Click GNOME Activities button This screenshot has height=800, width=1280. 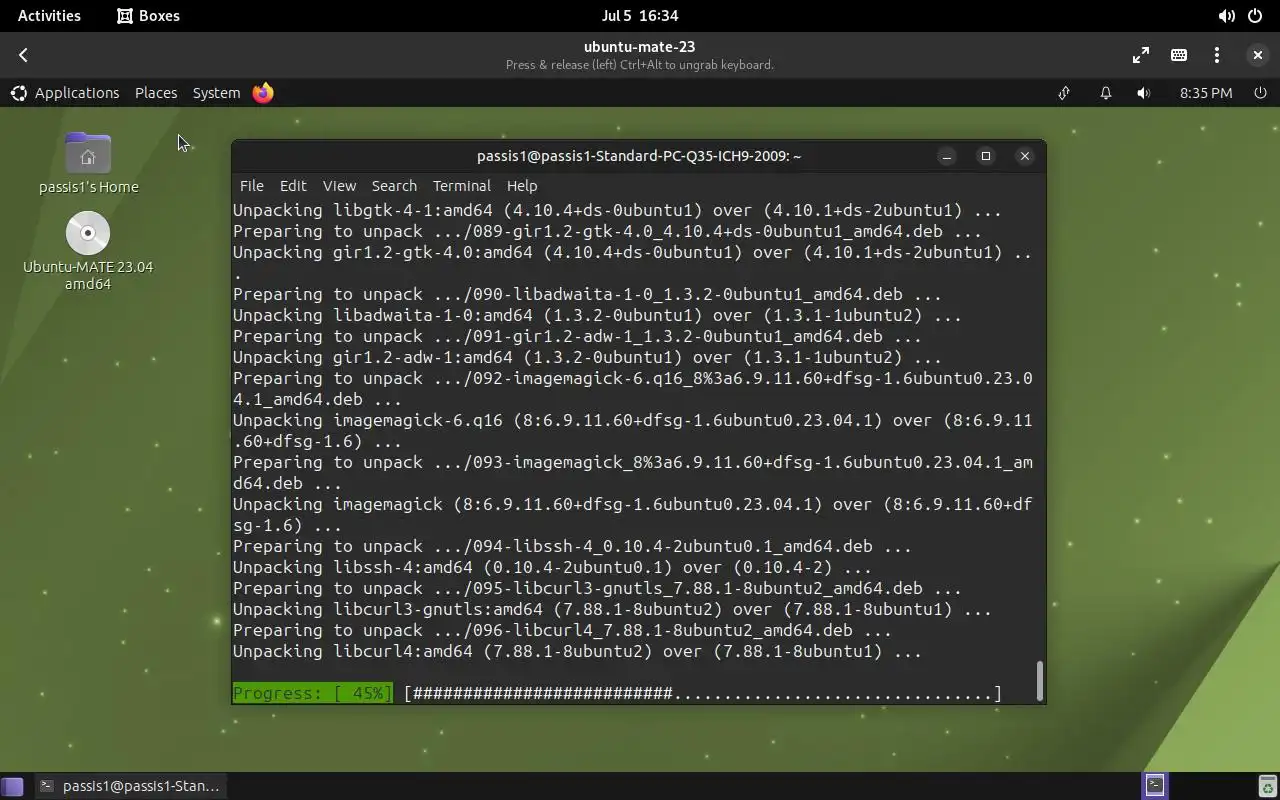pos(49,16)
